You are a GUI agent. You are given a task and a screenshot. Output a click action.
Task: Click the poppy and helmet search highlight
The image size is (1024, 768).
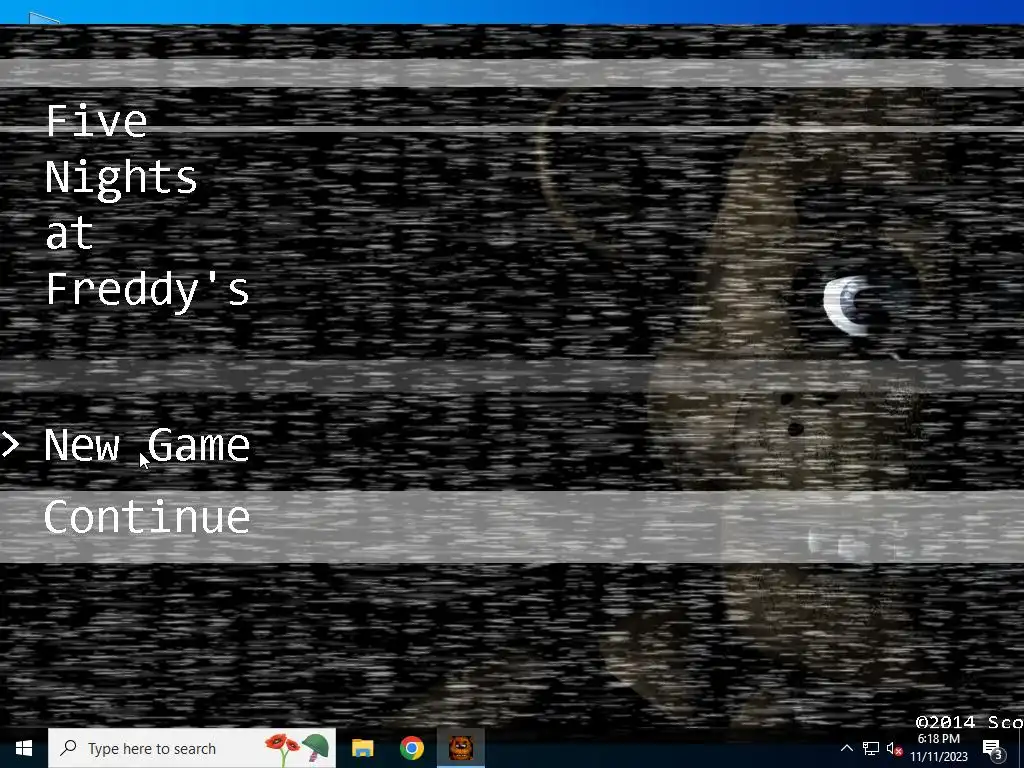(x=296, y=748)
